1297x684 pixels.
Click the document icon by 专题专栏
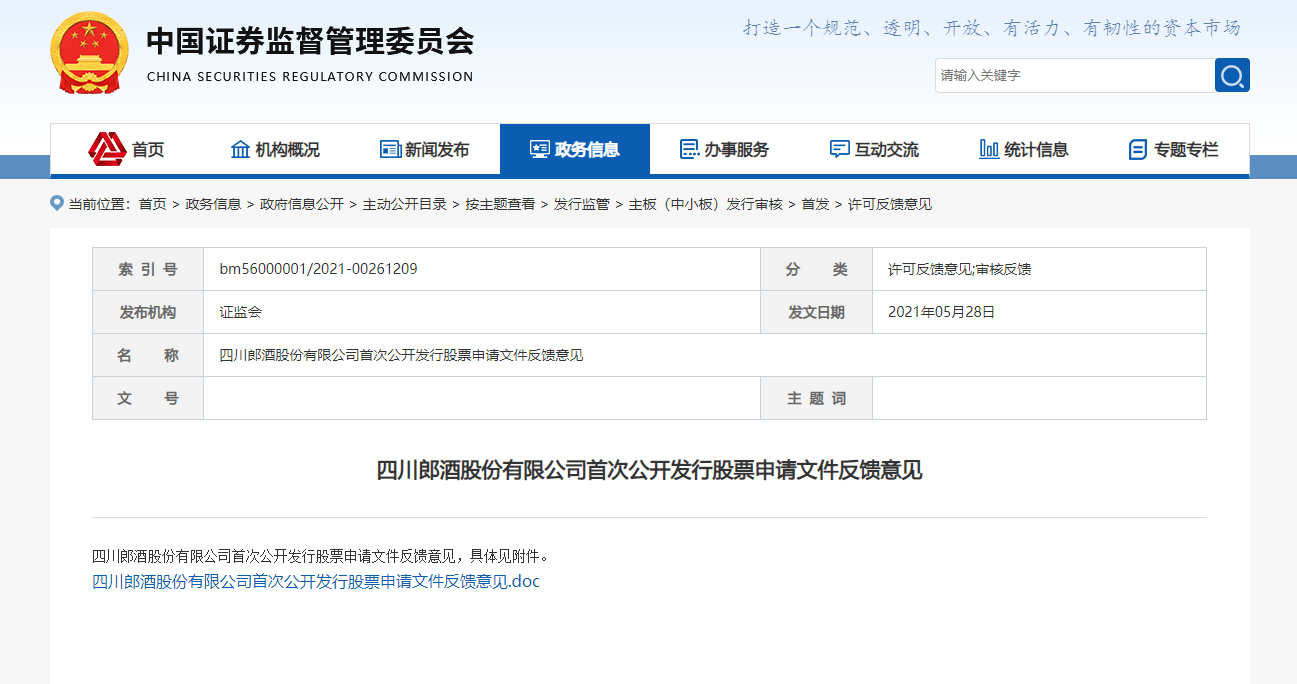click(1138, 149)
